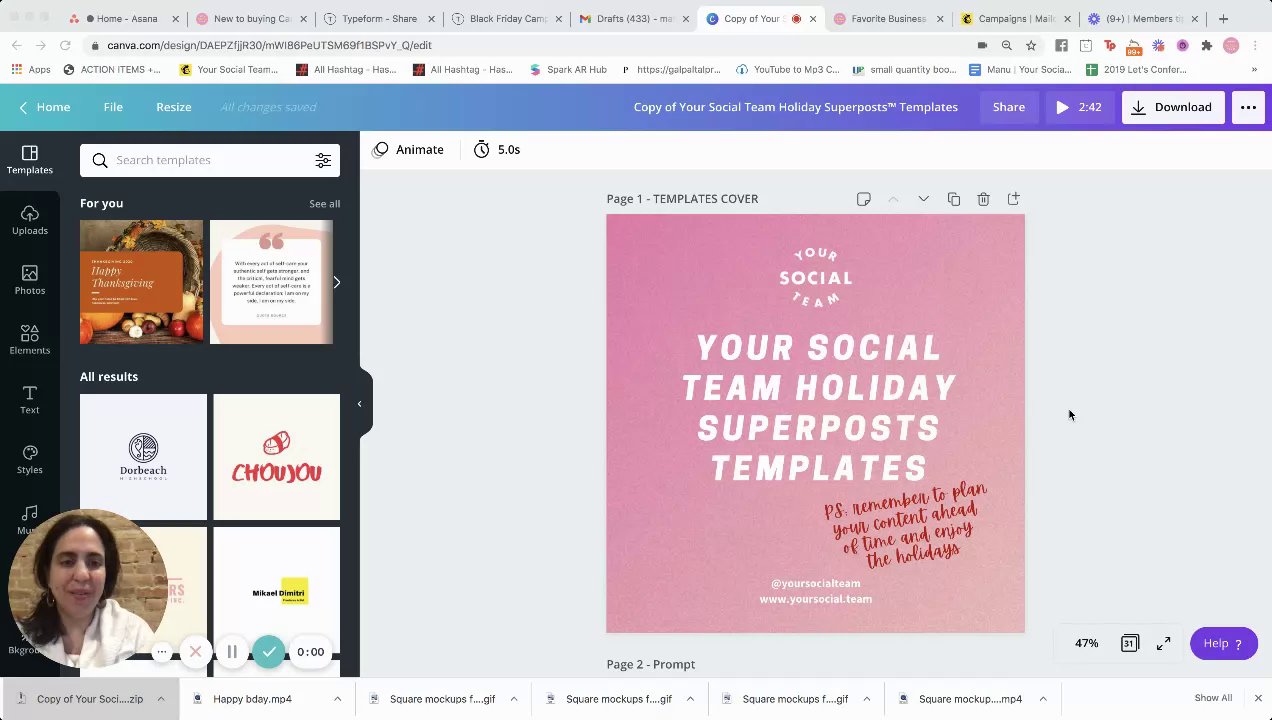This screenshot has width=1272, height=720.
Task: Select the Dorbeach logo template
Action: pyautogui.click(x=143, y=457)
